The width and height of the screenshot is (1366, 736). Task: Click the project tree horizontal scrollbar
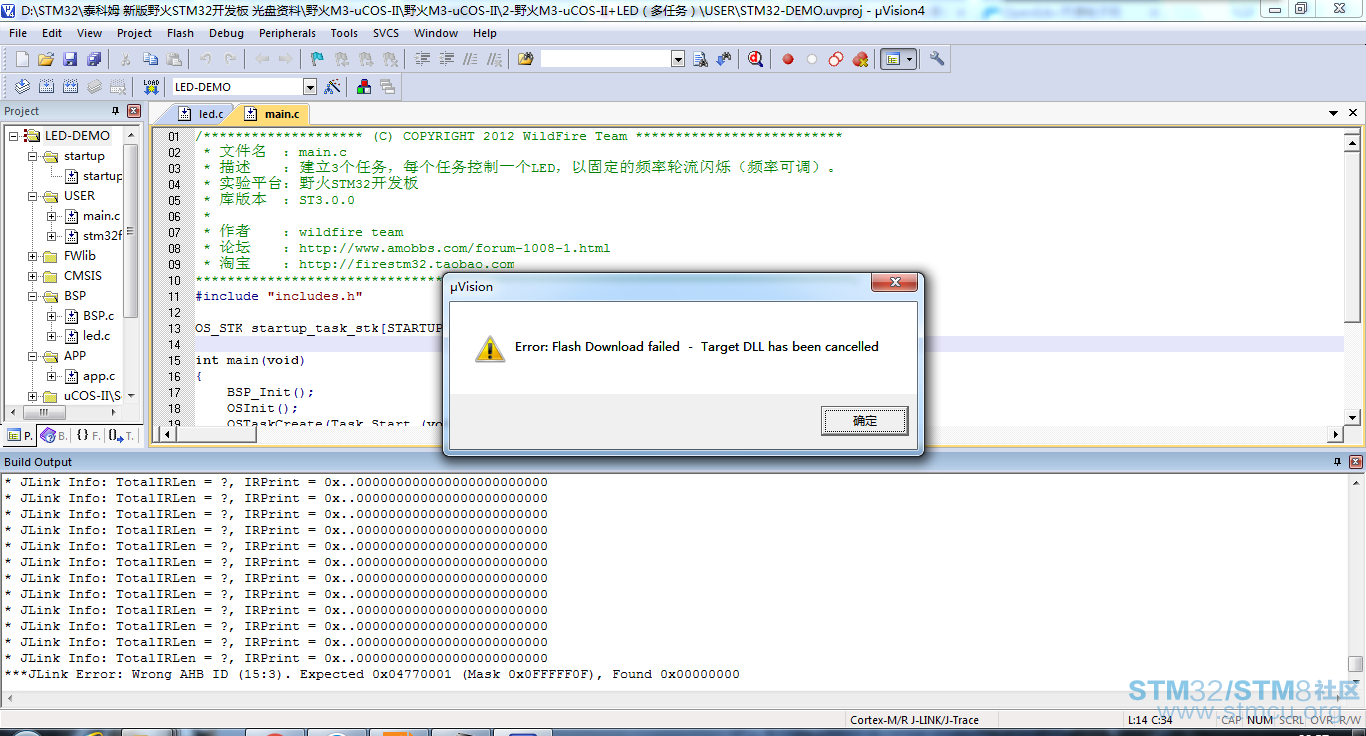pyautogui.click(x=64, y=412)
